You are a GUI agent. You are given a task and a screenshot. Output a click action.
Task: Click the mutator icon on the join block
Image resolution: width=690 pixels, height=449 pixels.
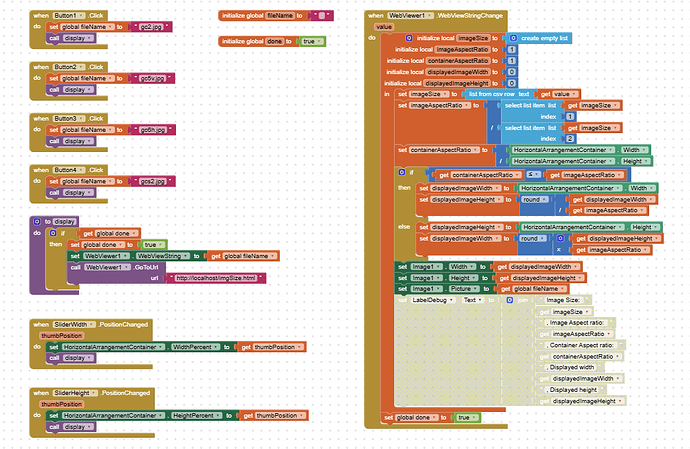[509, 299]
